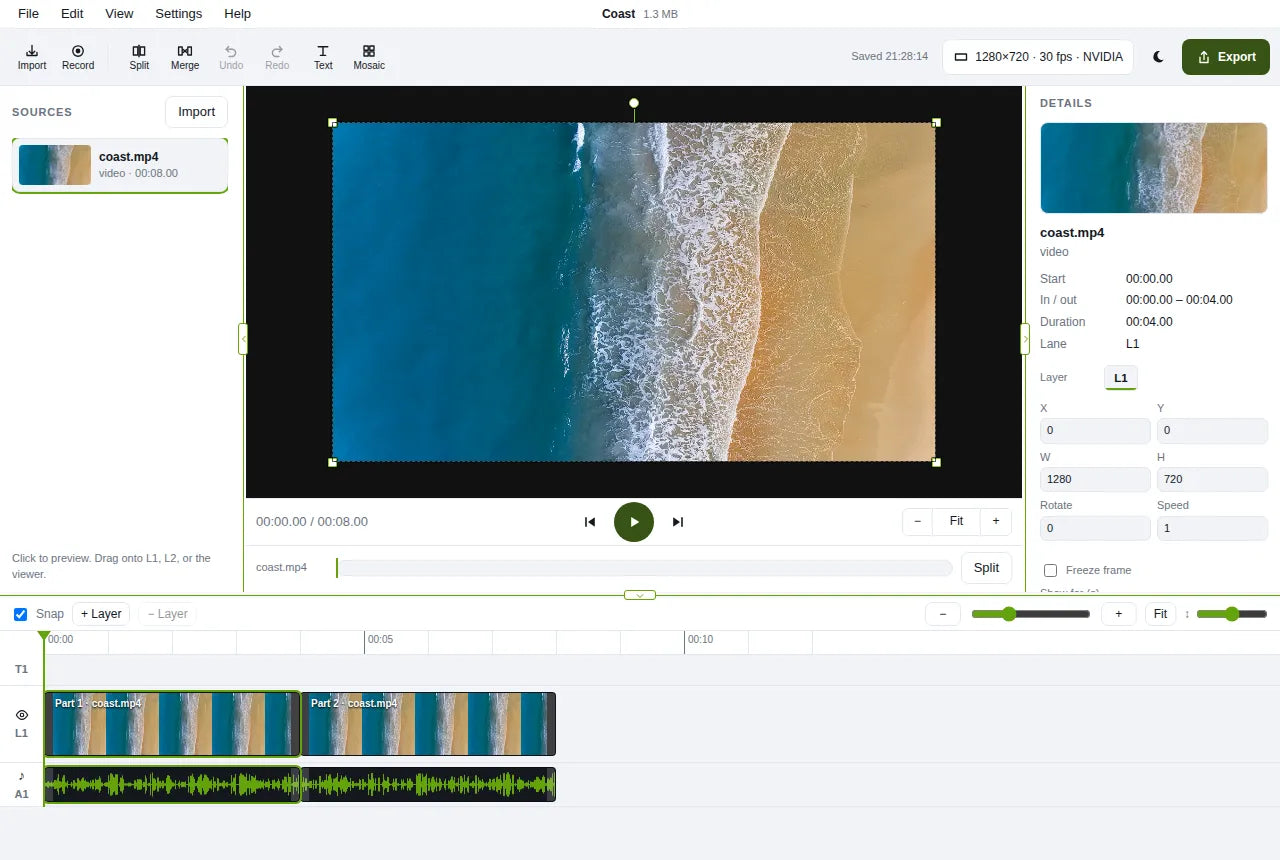The height and width of the screenshot is (860, 1280).
Task: Skip to the previous clip
Action: 590,522
